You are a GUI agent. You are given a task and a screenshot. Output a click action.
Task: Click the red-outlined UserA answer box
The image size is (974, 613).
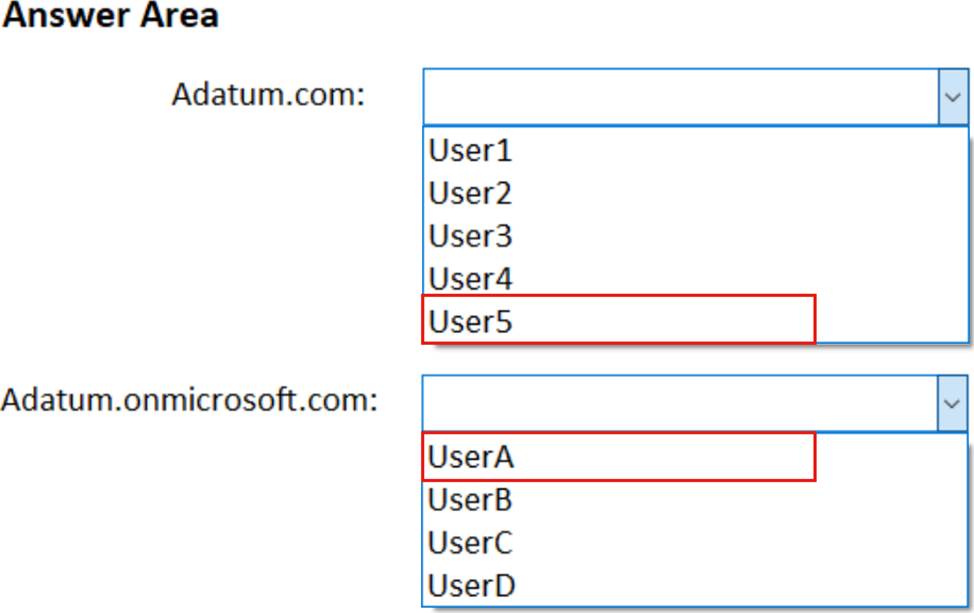(x=618, y=456)
